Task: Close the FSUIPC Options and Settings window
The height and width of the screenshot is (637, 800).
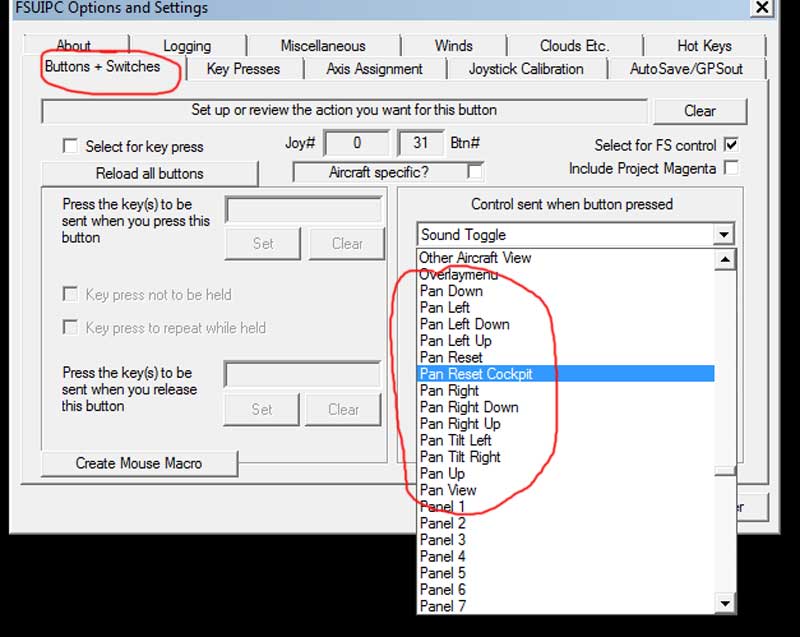Action: (762, 7)
